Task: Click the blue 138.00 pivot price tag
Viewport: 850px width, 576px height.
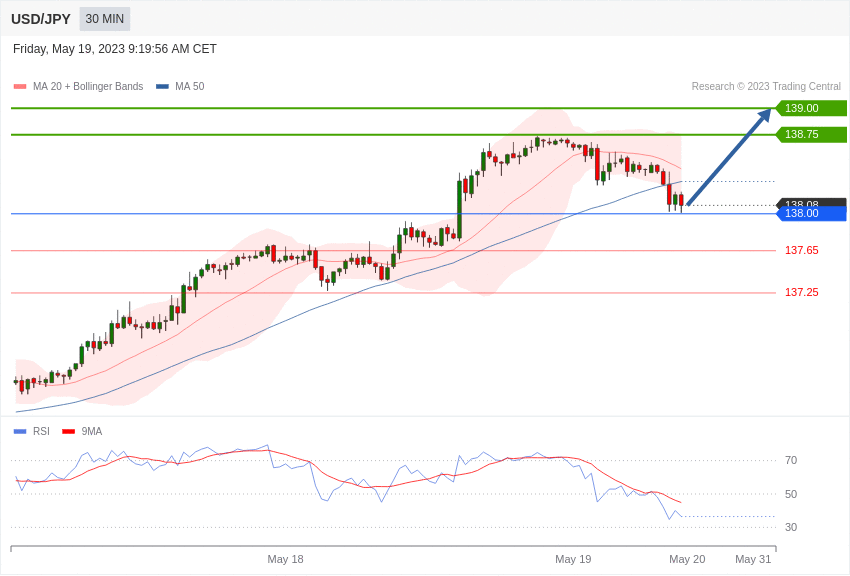Action: 811,214
